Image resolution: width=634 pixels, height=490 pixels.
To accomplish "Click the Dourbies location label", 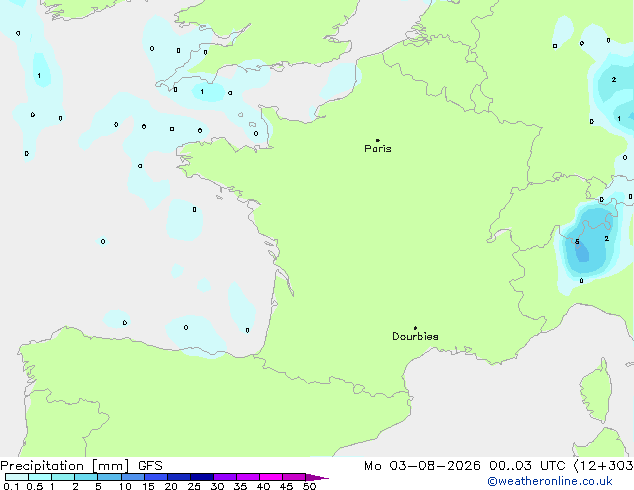I will [415, 336].
